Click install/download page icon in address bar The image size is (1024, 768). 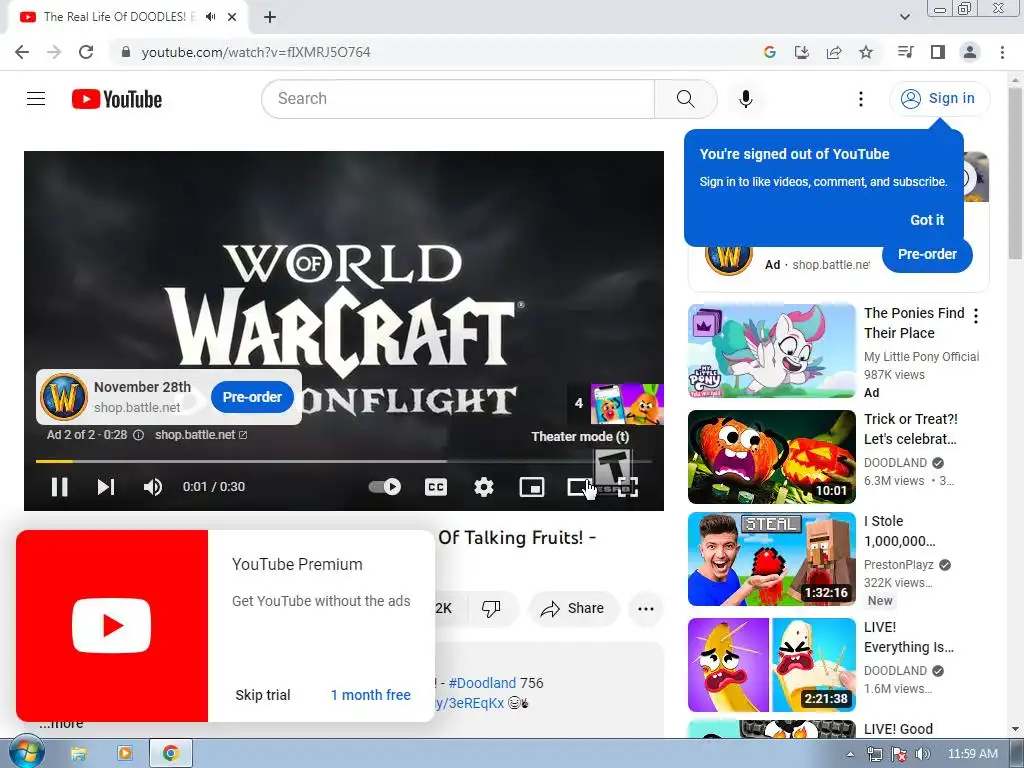pos(801,52)
